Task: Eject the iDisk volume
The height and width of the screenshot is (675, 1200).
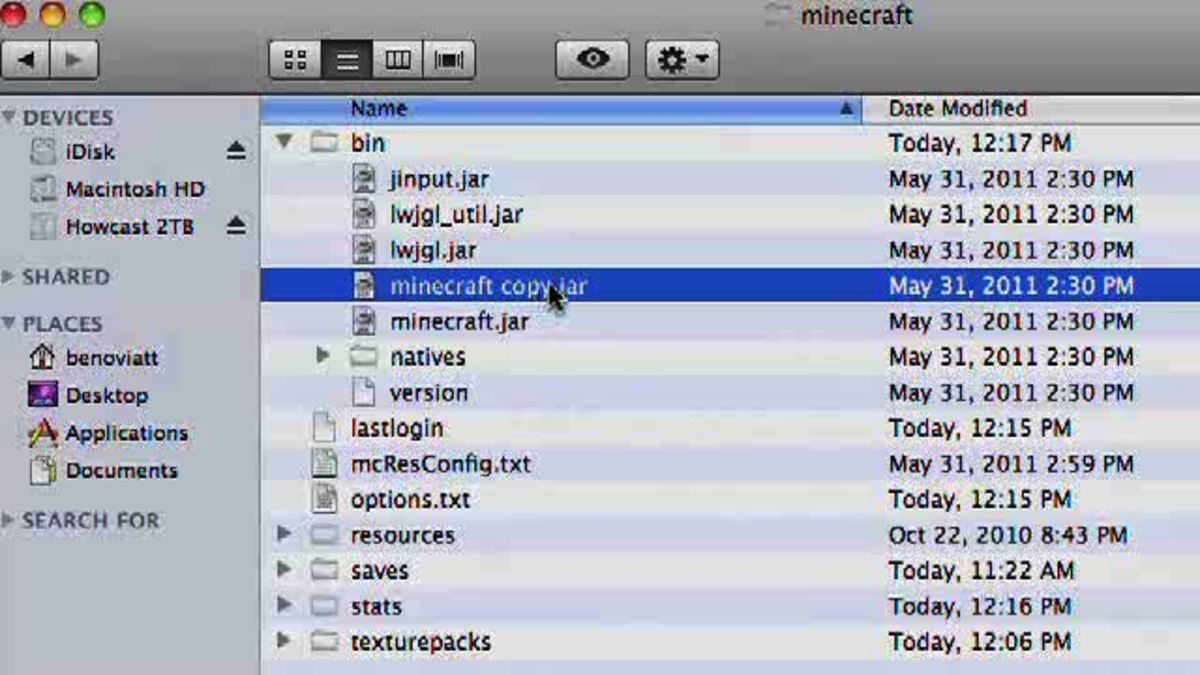Action: (x=236, y=151)
